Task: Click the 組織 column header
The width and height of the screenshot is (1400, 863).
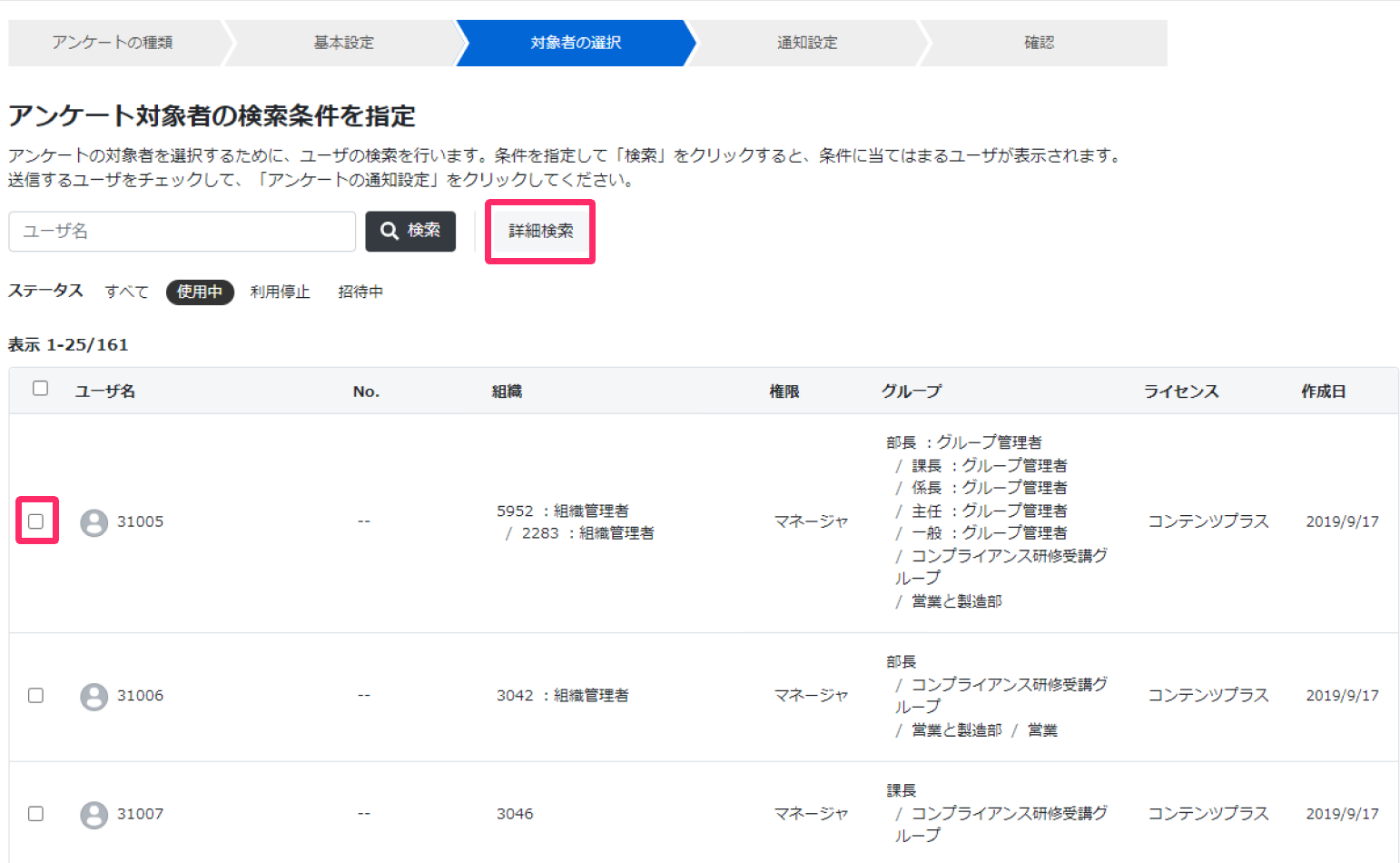Action: [x=507, y=392]
